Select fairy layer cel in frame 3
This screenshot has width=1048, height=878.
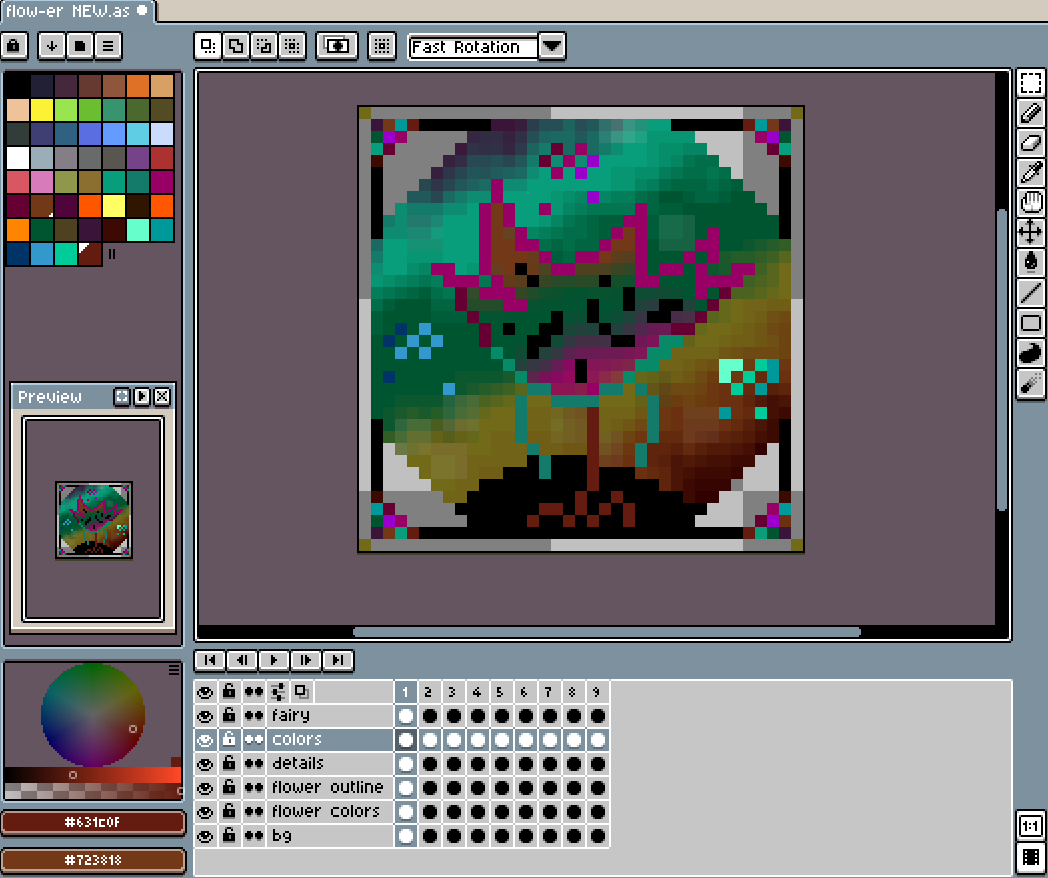(454, 716)
